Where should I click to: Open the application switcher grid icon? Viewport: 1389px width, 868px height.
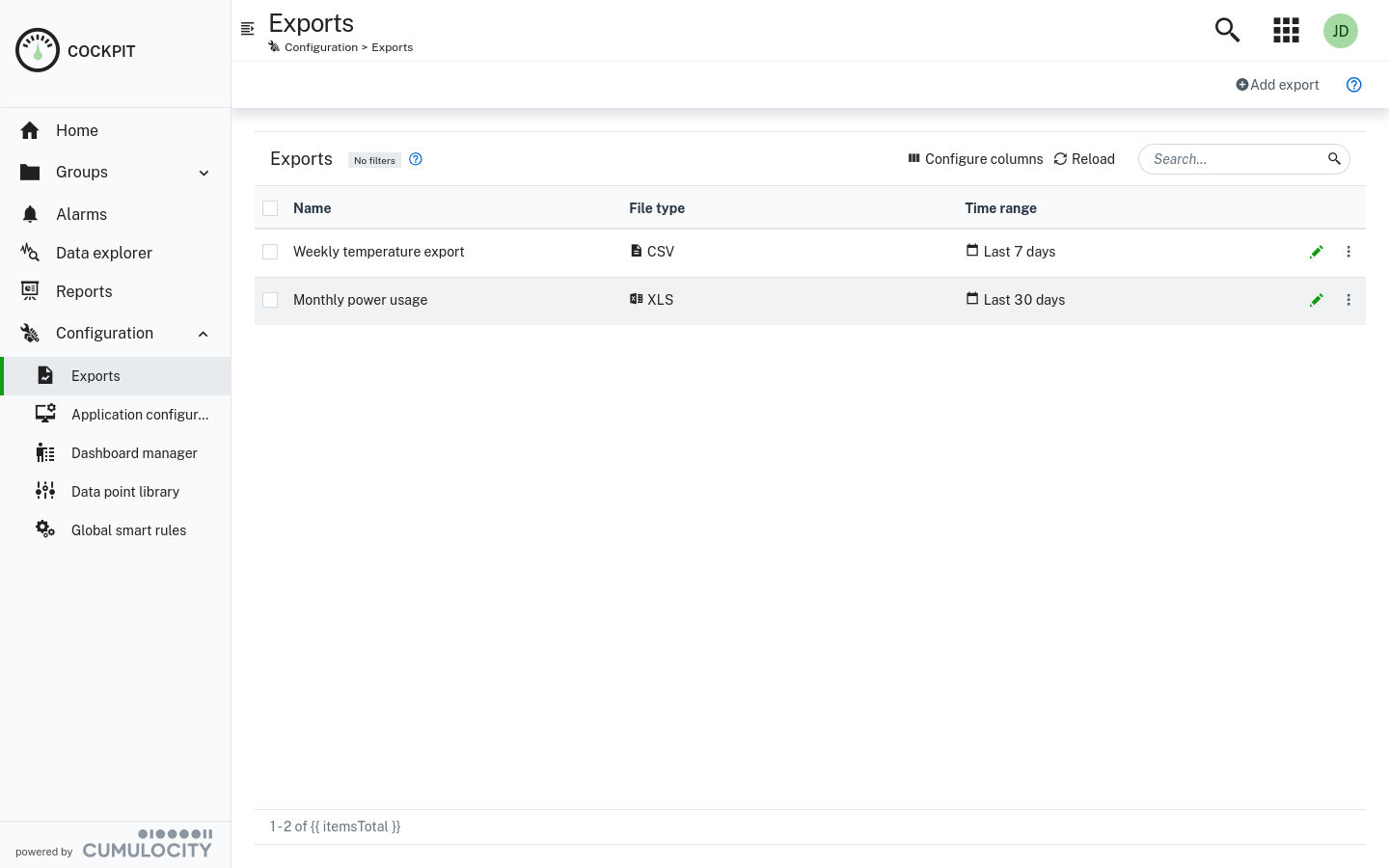1286,30
